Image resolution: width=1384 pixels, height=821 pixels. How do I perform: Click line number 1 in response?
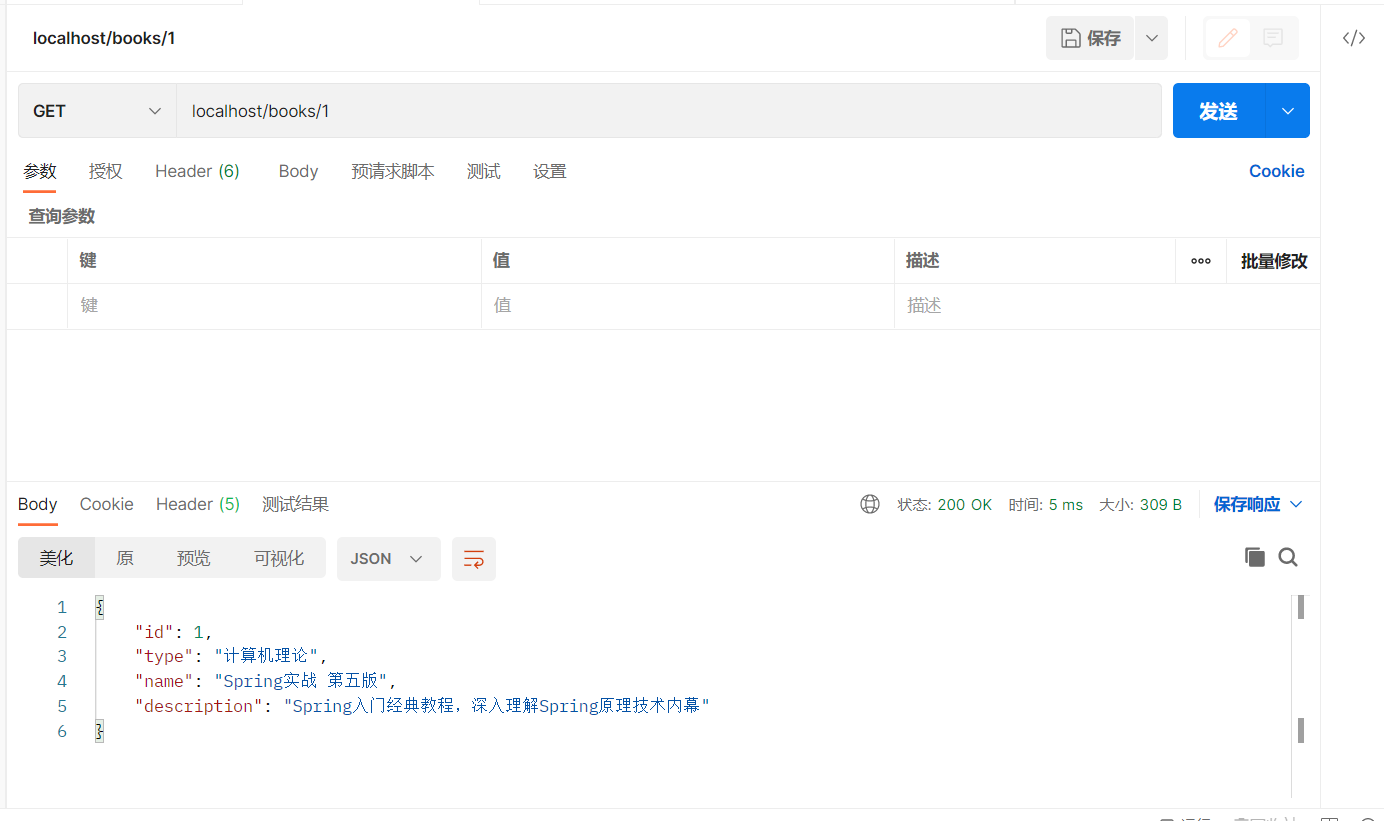[x=62, y=607]
